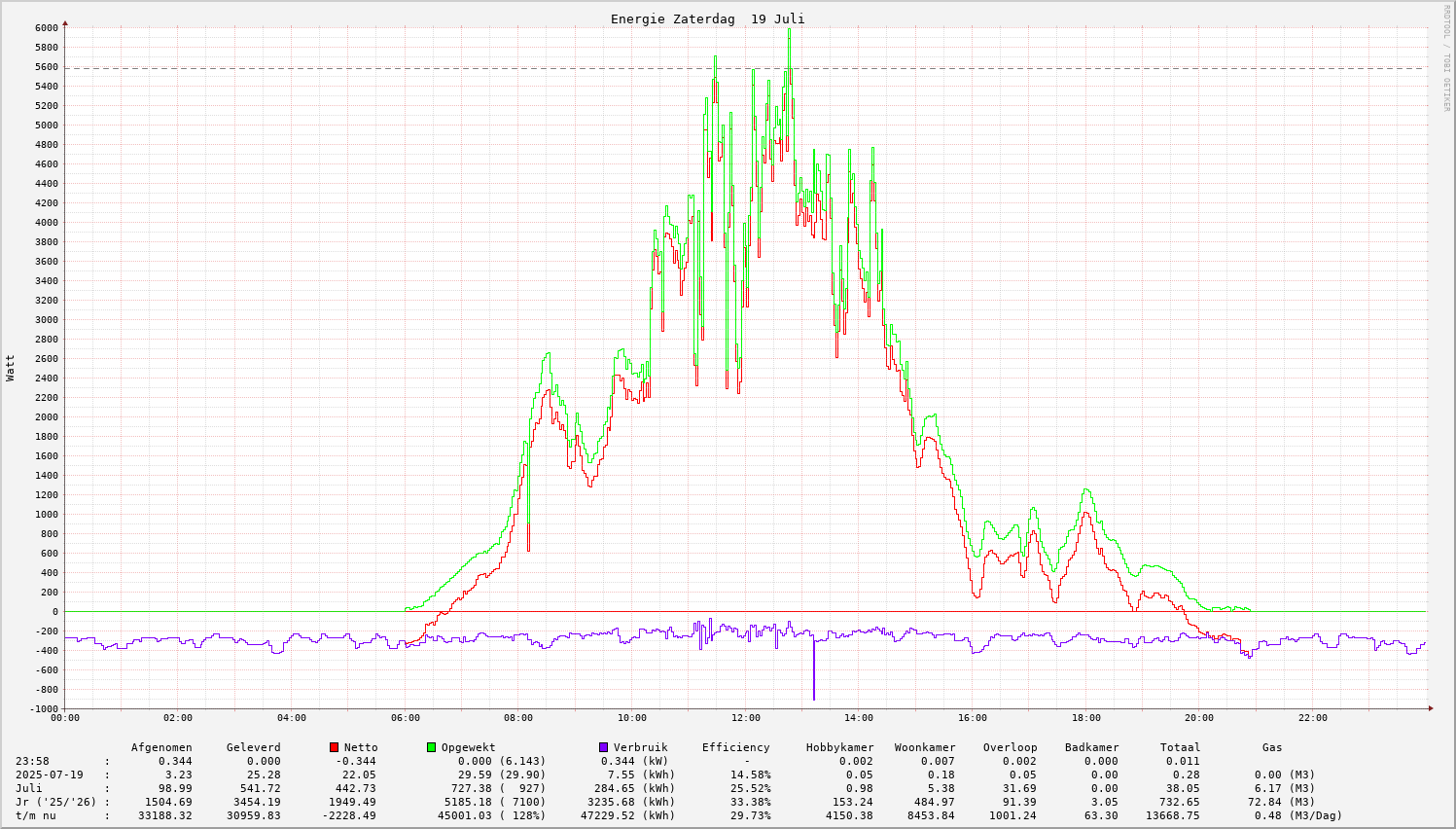
Task: Click the arrow at the X axis end
Action: coord(1430,708)
